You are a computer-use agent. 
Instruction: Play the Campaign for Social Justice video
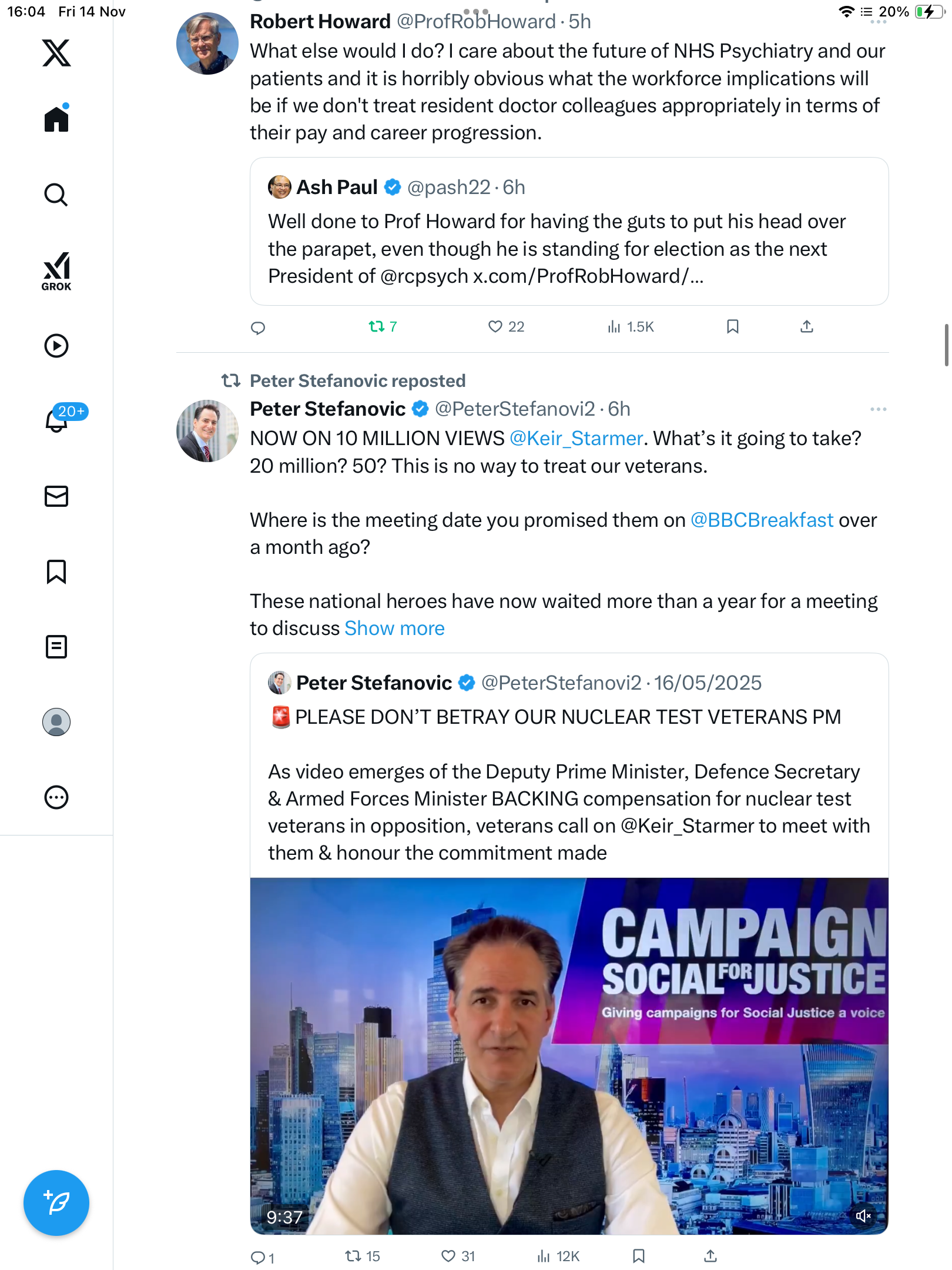point(569,1055)
